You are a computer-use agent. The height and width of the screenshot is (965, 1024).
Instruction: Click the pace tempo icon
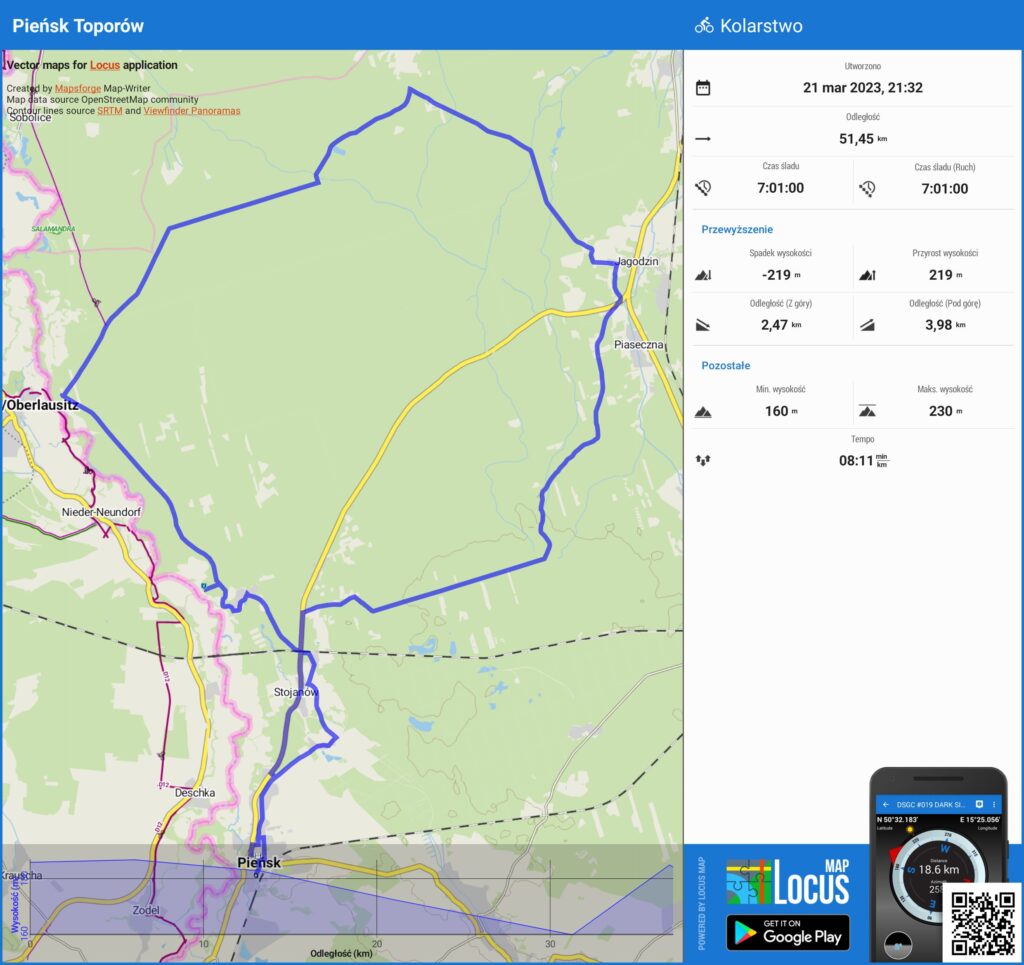pos(703,461)
